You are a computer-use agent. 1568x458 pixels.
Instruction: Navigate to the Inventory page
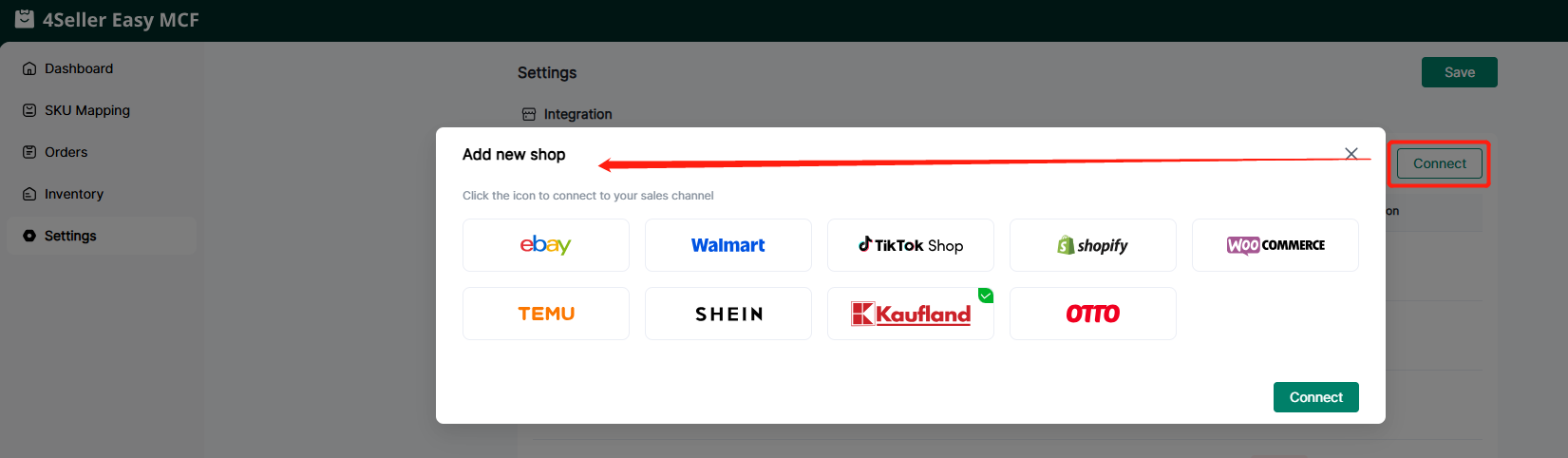tap(73, 194)
